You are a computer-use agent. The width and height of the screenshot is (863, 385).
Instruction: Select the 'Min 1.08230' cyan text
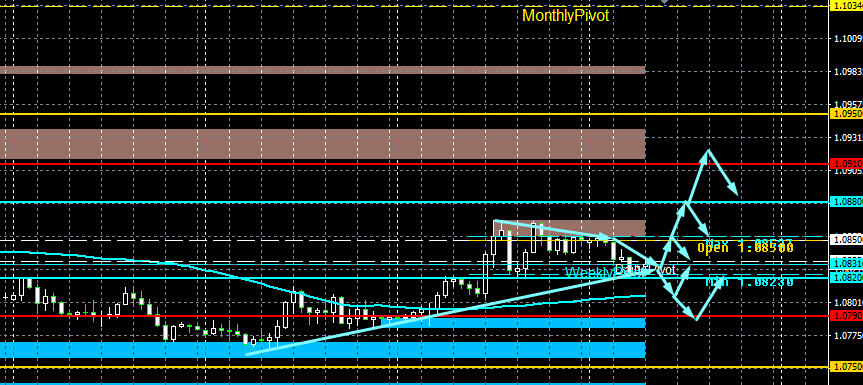point(750,282)
